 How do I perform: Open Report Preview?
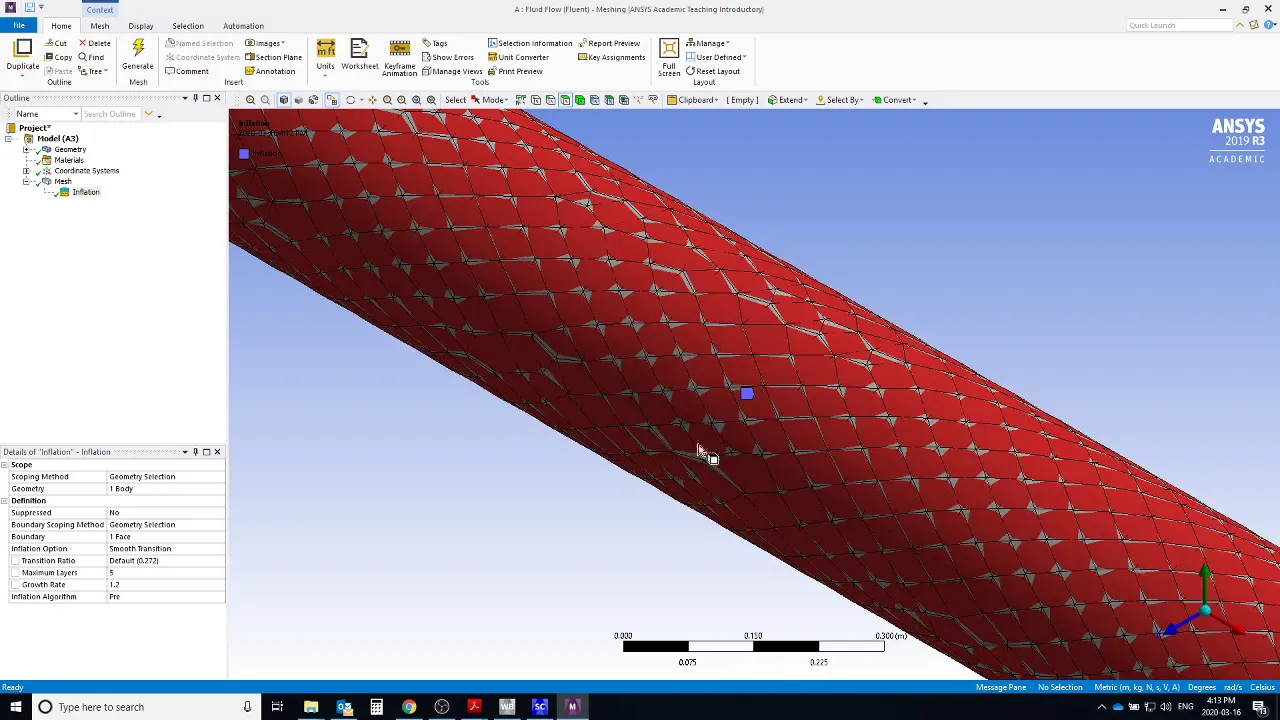[609, 43]
